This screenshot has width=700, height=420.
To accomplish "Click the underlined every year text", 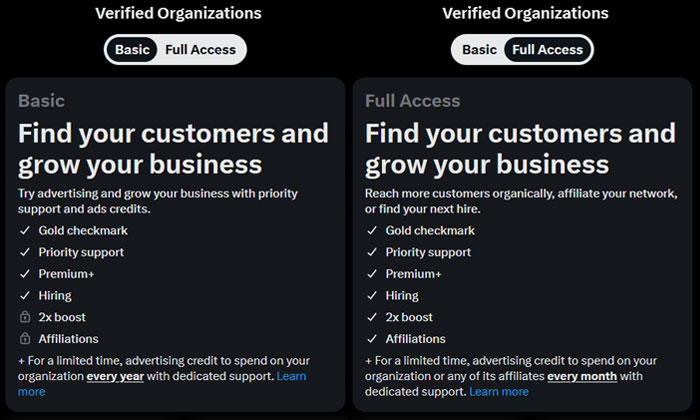I will click(x=115, y=376).
